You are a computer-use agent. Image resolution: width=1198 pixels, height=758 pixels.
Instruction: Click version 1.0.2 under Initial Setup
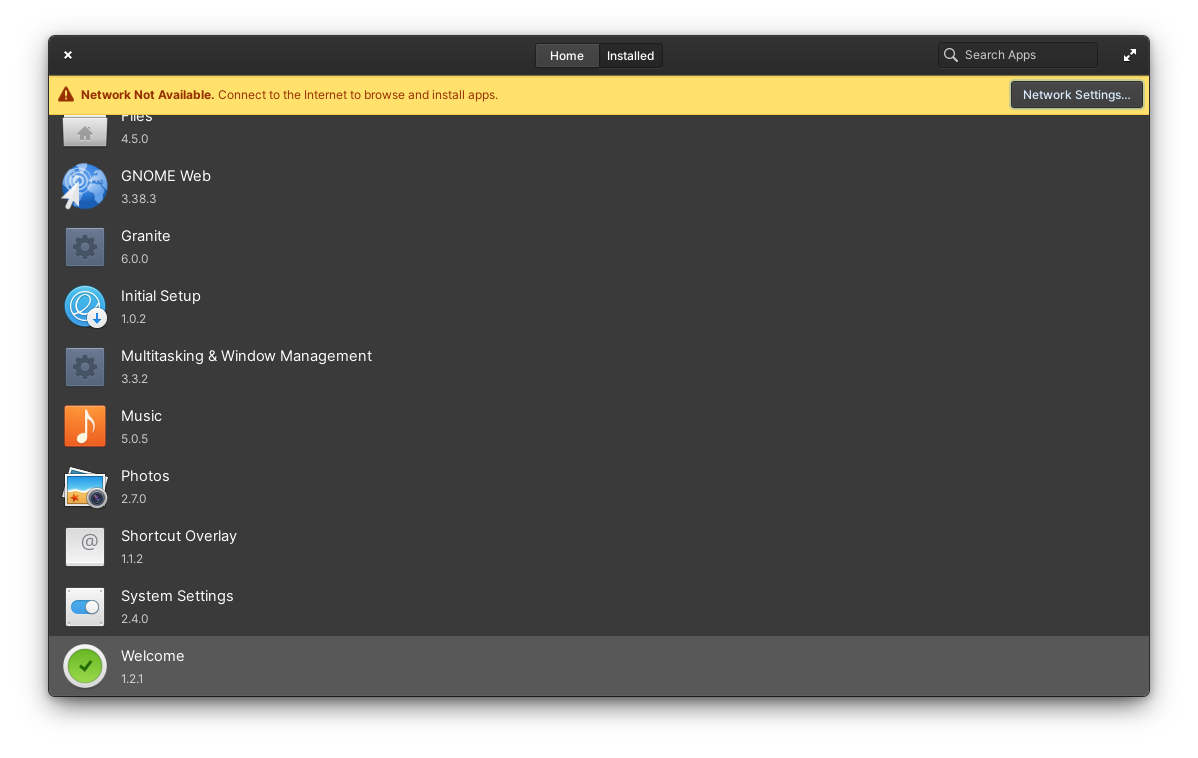click(x=133, y=319)
